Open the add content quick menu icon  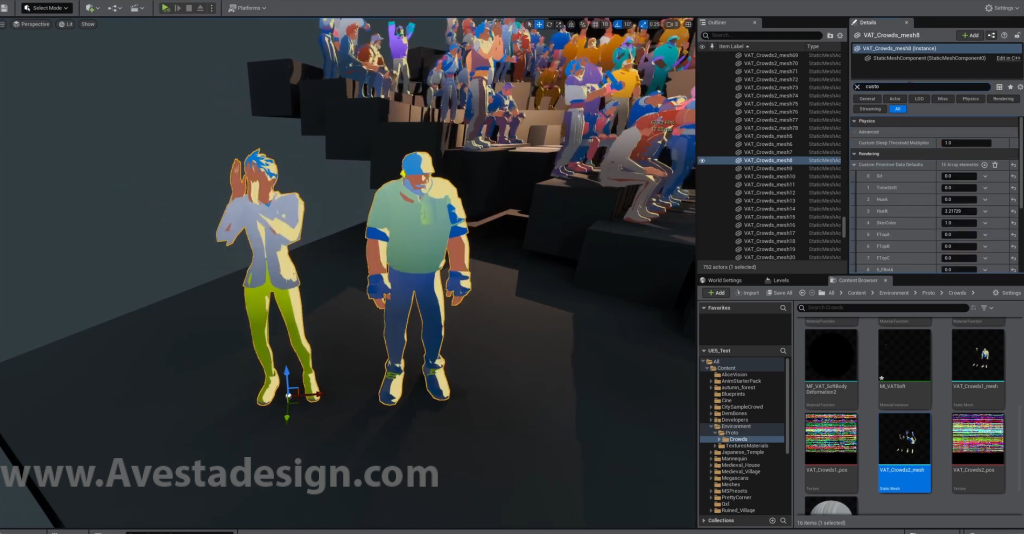click(x=91, y=8)
